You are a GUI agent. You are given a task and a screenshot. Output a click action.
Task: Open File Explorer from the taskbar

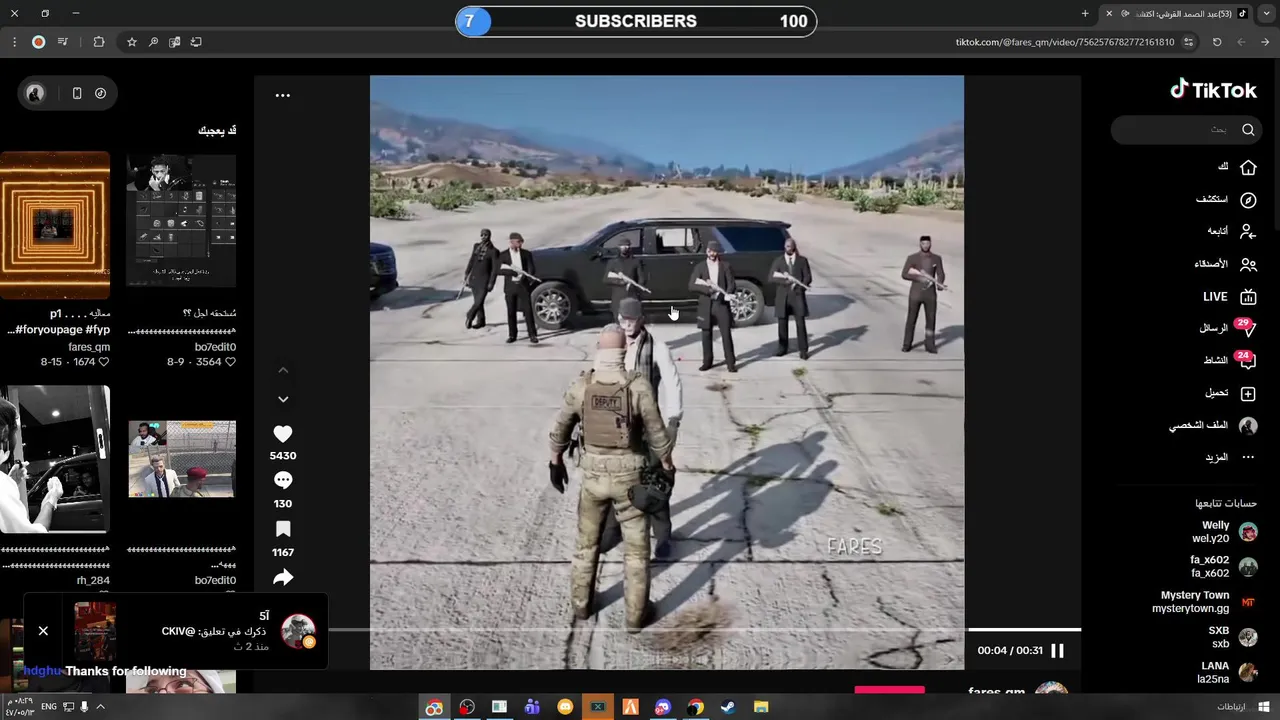761,707
